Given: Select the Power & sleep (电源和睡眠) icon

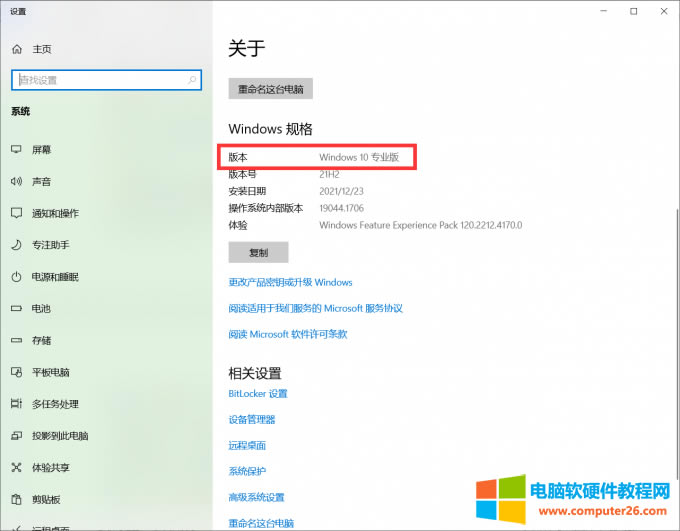Looking at the screenshot, I should (16, 277).
